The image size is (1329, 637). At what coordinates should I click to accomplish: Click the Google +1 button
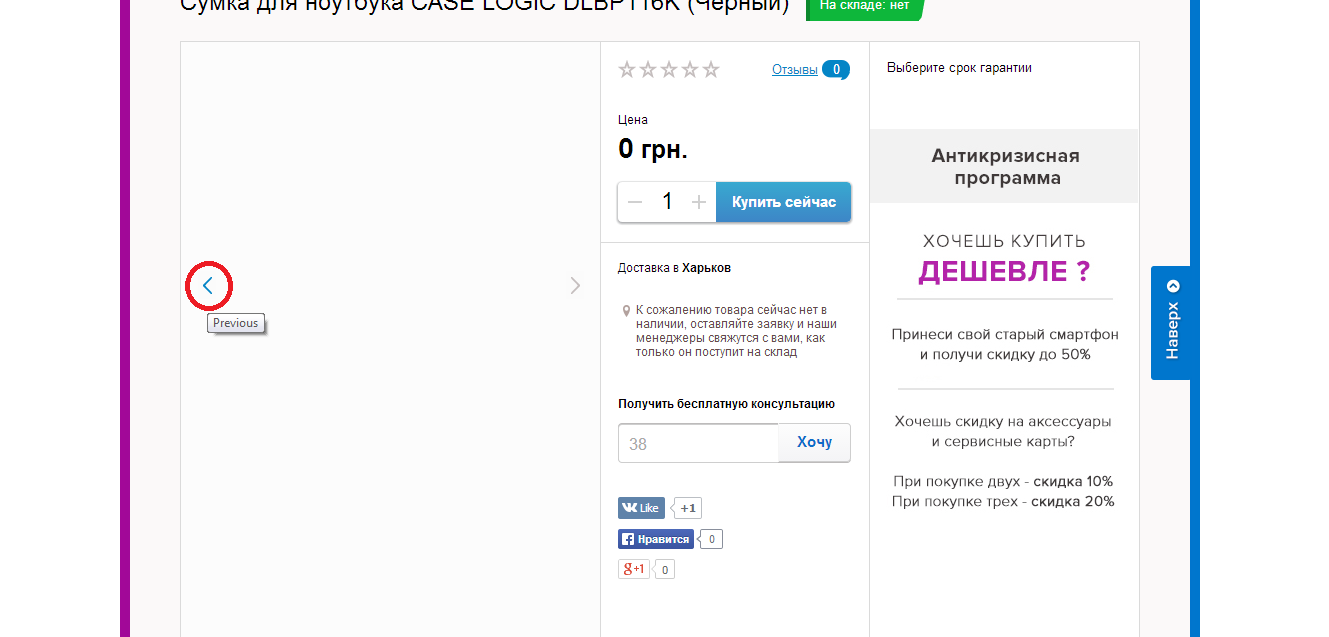(634, 569)
